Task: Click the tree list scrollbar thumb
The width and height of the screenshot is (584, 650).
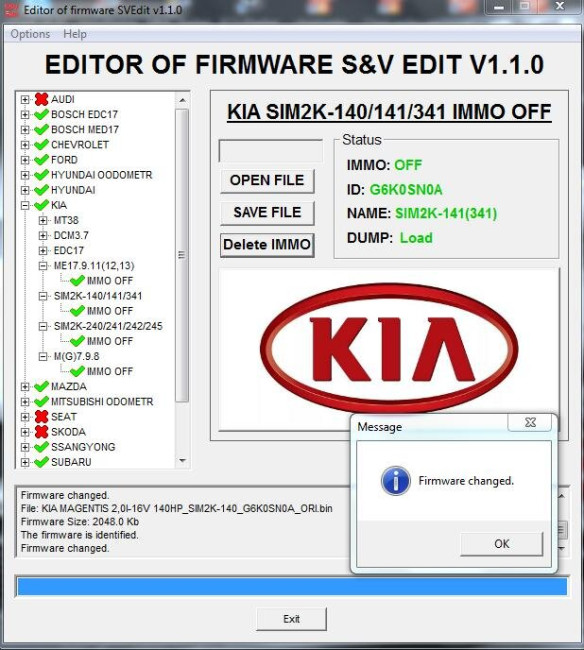Action: [x=182, y=255]
